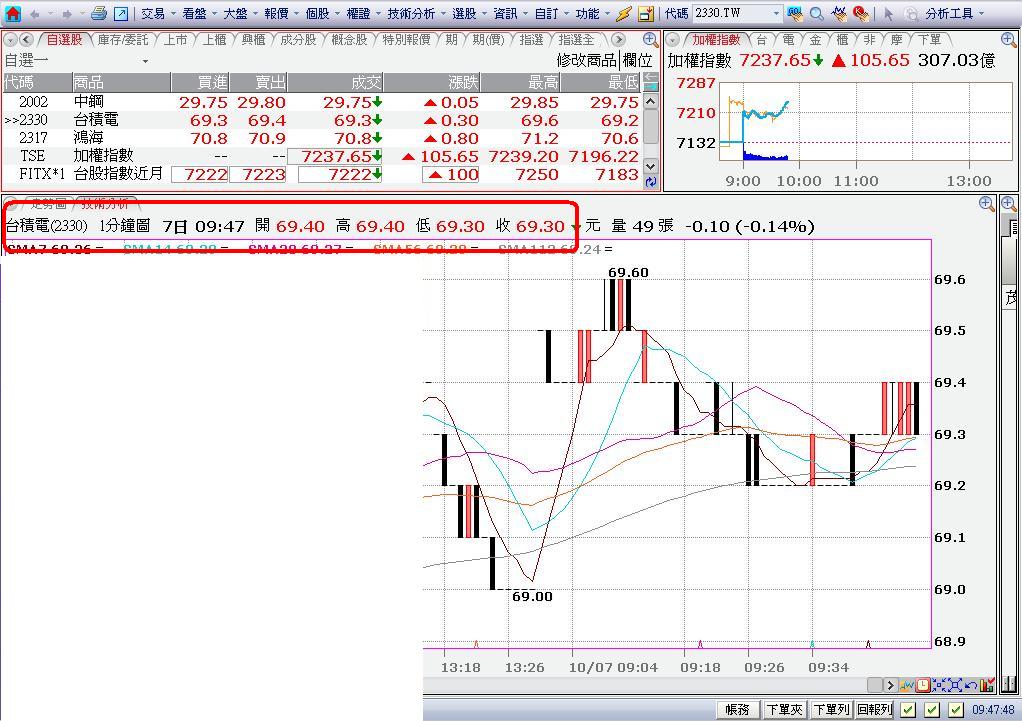Click the red stamp toolbar icon
The width and height of the screenshot is (1022, 721).
click(860, 13)
